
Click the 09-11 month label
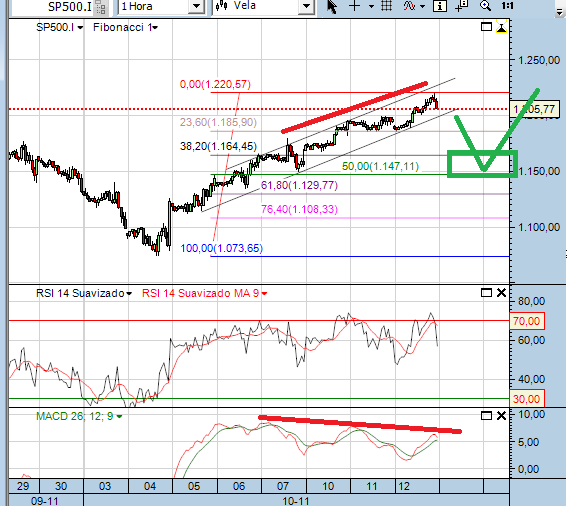click(x=44, y=501)
